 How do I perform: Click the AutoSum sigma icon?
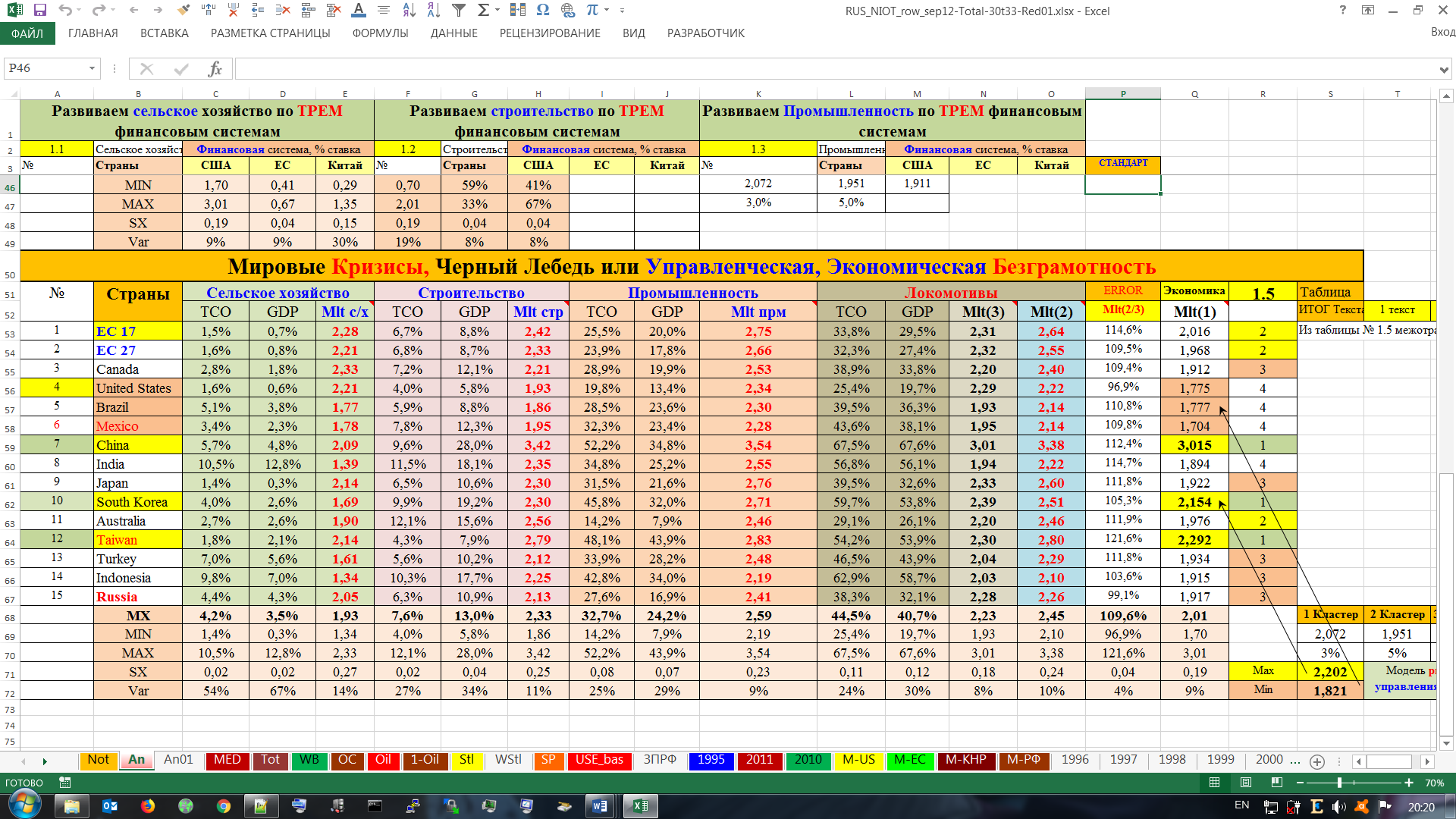(x=483, y=11)
